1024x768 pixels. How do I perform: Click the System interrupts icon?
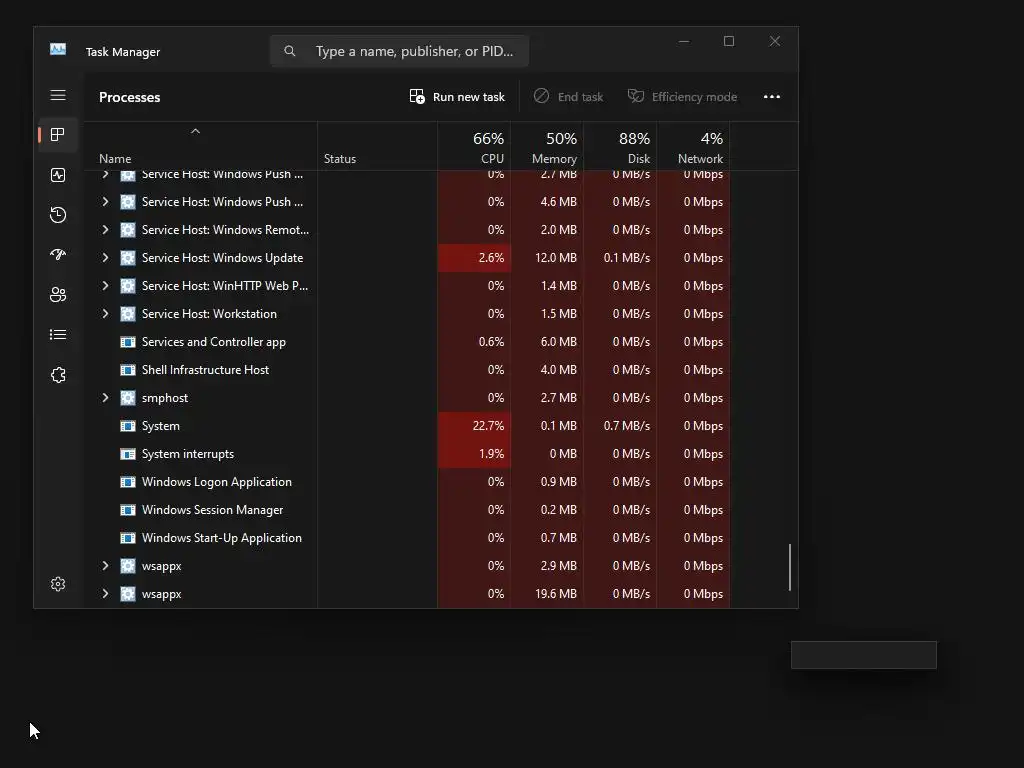tap(128, 454)
